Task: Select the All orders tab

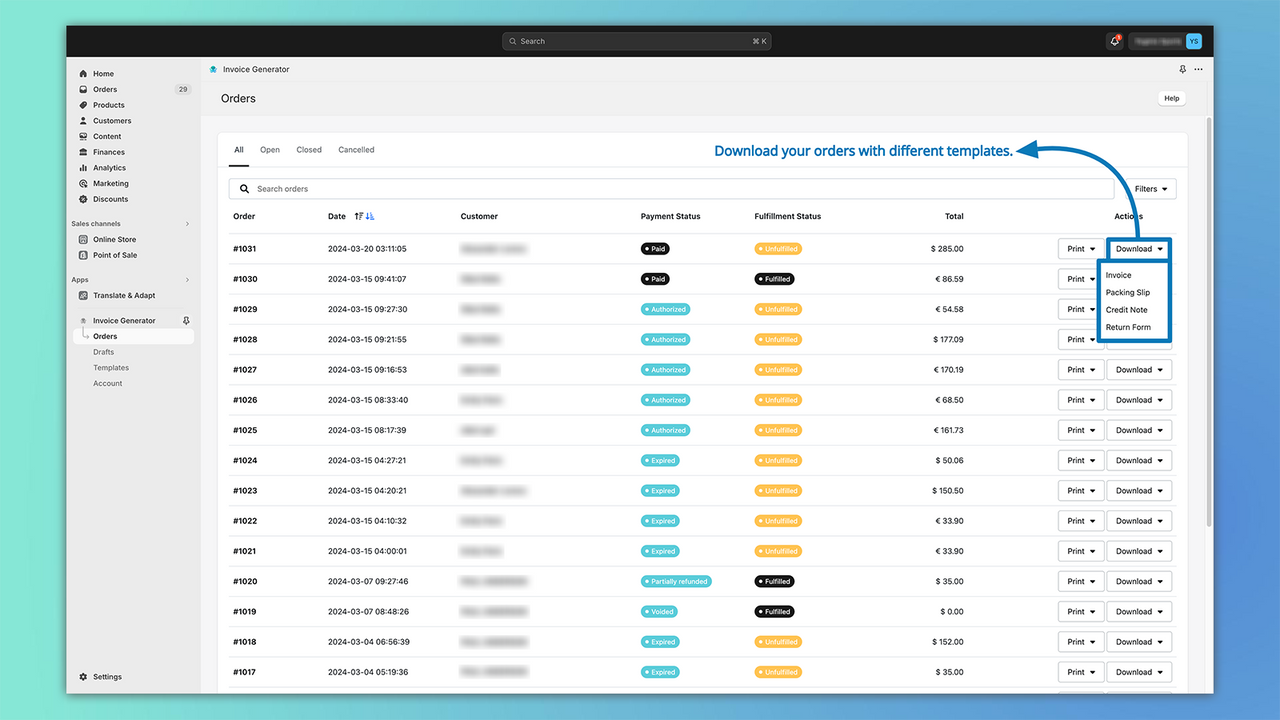Action: (239, 150)
